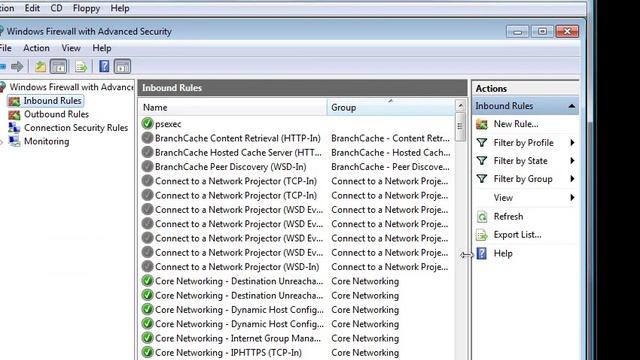Click the rules list scrollbar thumb
This screenshot has width=640, height=360.
click(460, 127)
